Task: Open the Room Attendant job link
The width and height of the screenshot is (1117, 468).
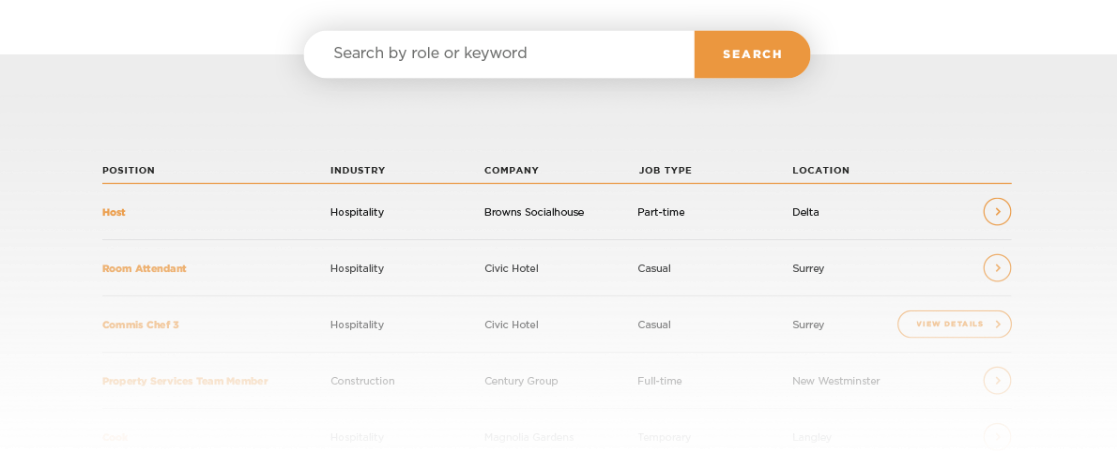Action: (144, 269)
